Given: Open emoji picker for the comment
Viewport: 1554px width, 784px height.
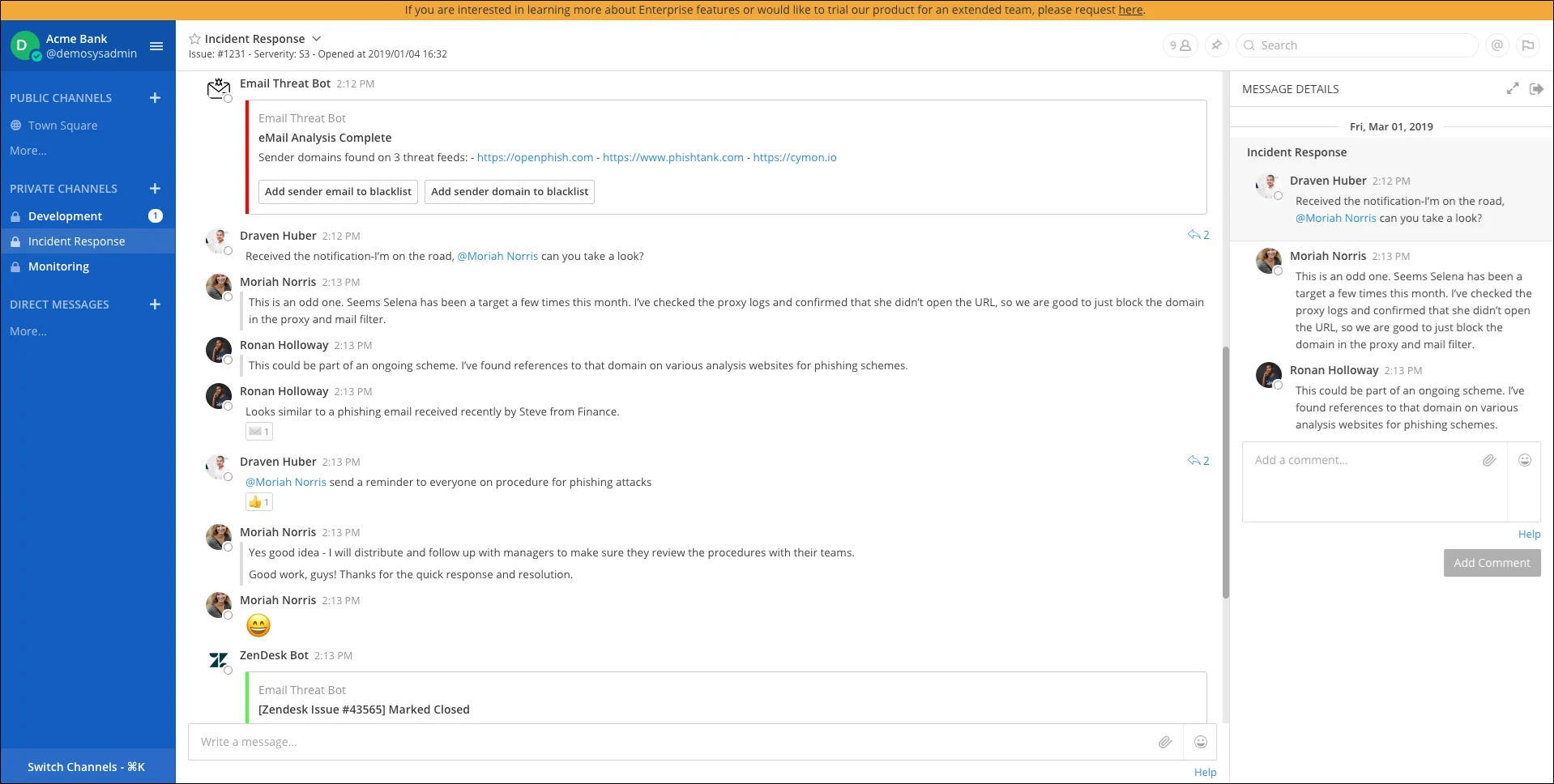Looking at the screenshot, I should click(1525, 460).
